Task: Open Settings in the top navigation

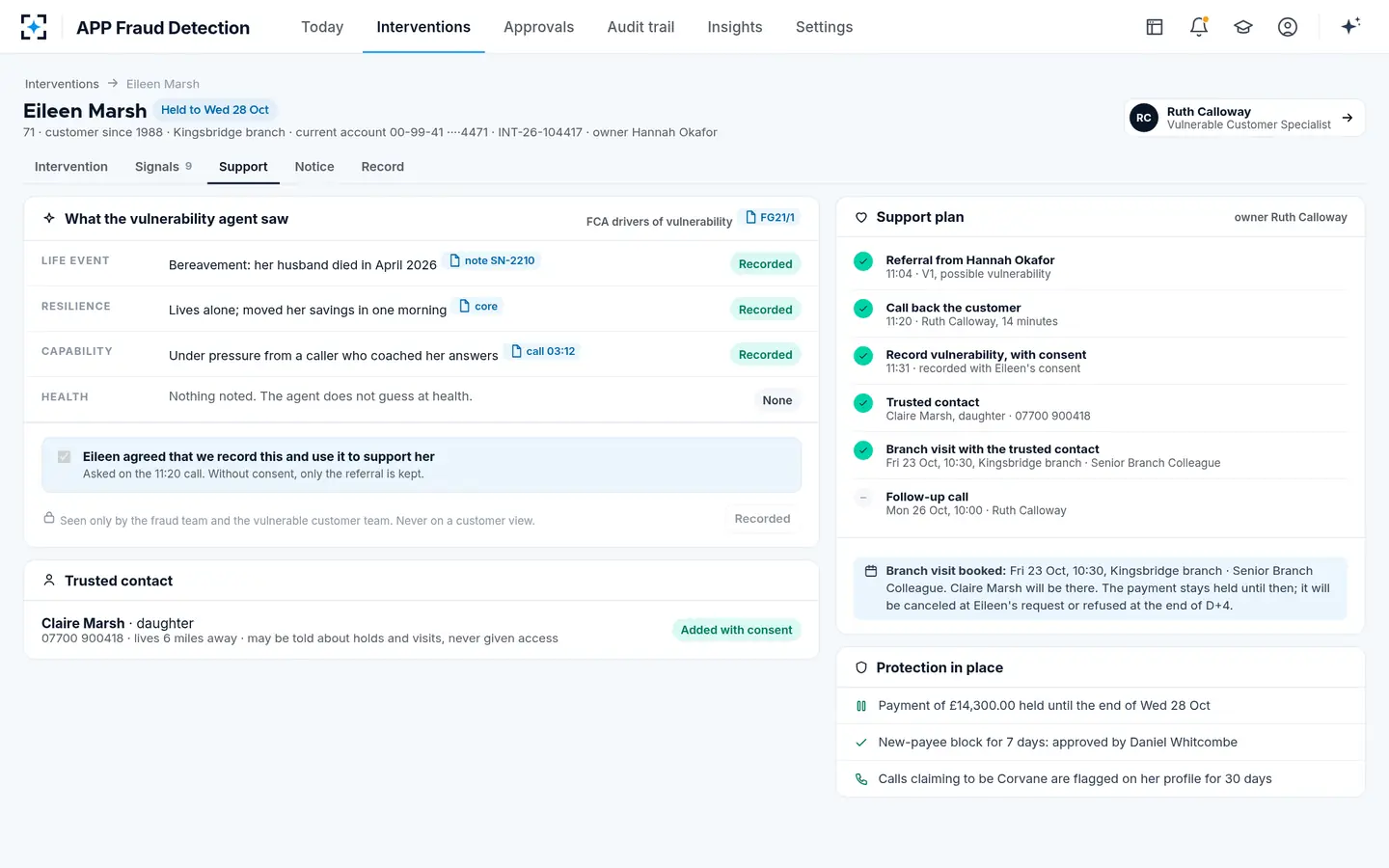Action: point(824,27)
